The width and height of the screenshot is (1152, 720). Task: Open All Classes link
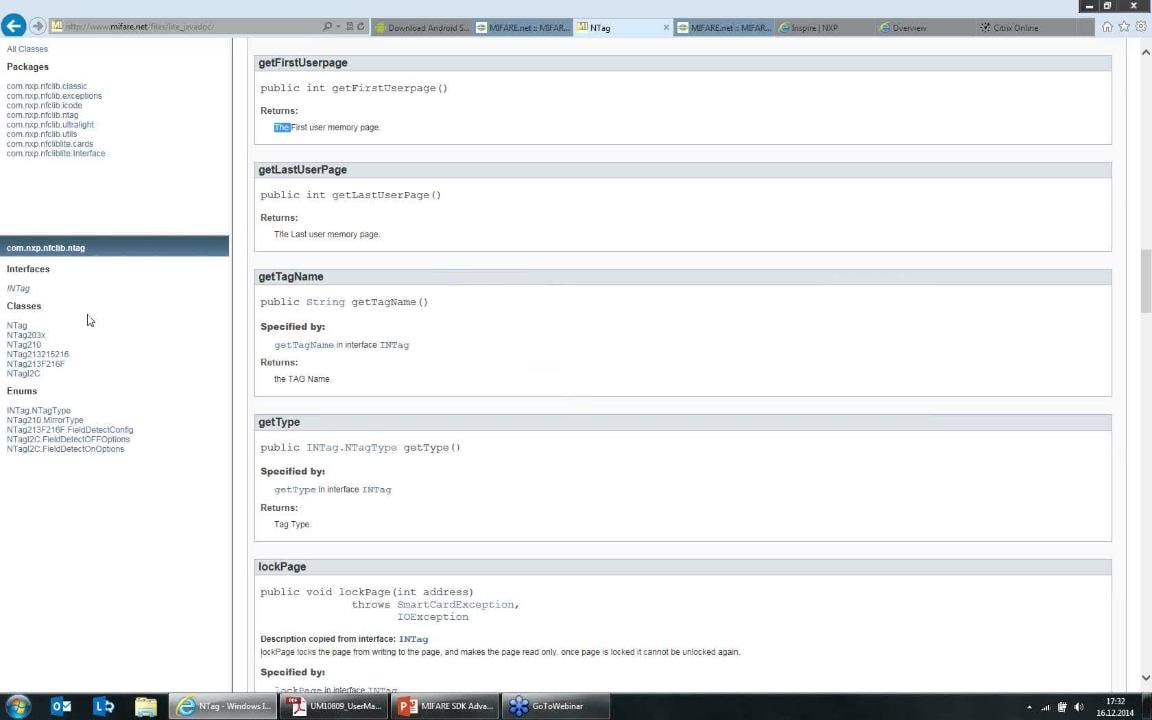(x=27, y=49)
